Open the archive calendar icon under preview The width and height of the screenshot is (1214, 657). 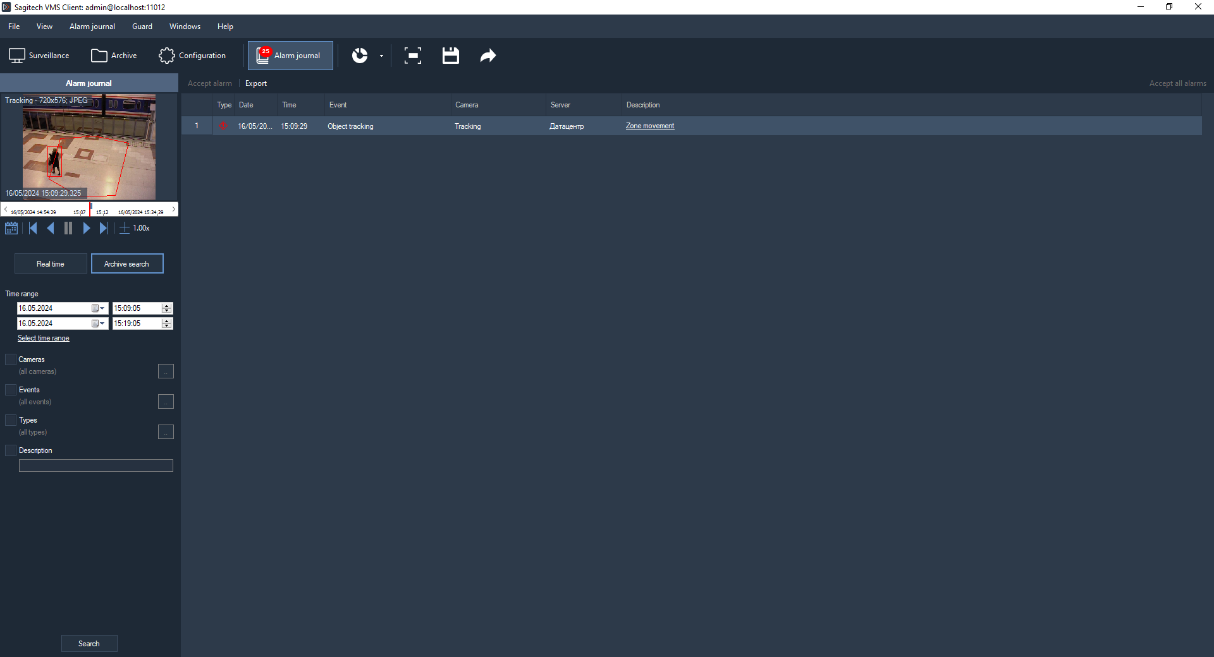(12, 228)
